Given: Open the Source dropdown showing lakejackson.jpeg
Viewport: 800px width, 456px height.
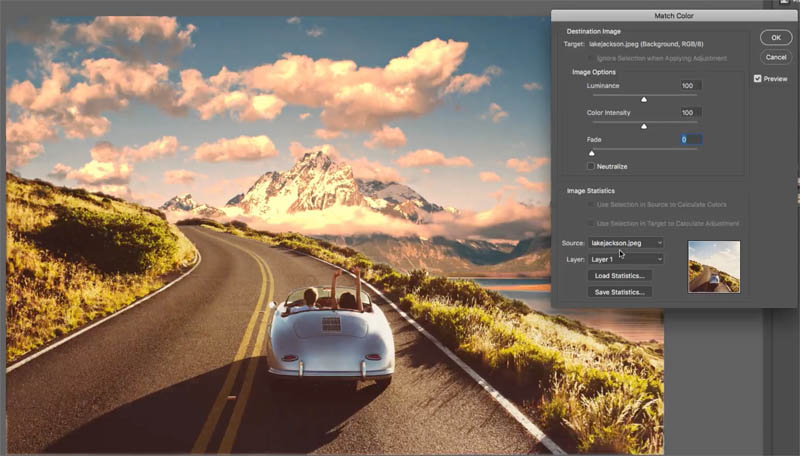Looking at the screenshot, I should point(626,243).
